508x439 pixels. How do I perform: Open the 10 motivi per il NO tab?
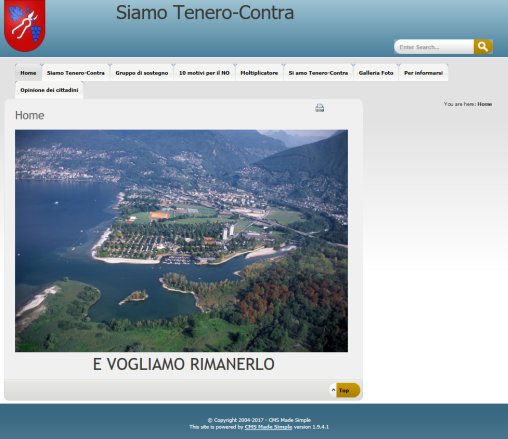coord(204,73)
